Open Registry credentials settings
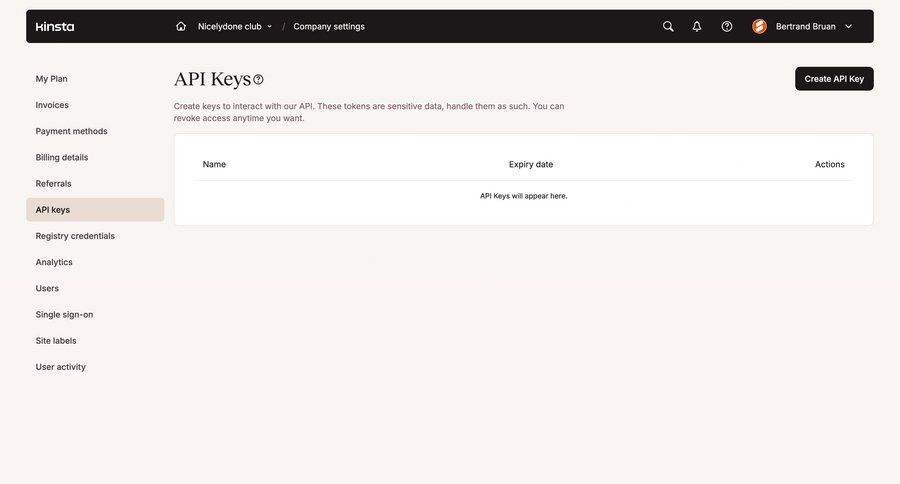This screenshot has height=484, width=900. point(75,236)
